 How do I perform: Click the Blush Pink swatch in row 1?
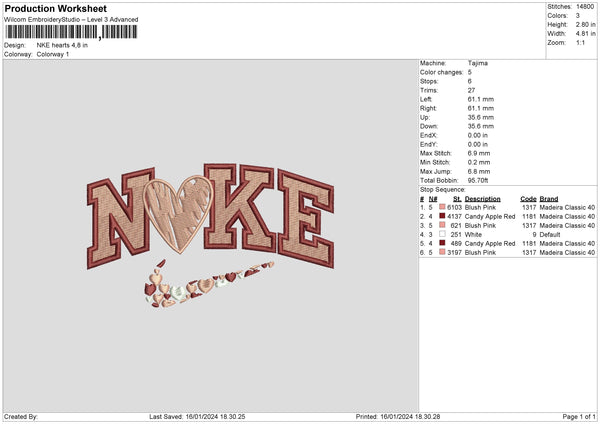442,207
